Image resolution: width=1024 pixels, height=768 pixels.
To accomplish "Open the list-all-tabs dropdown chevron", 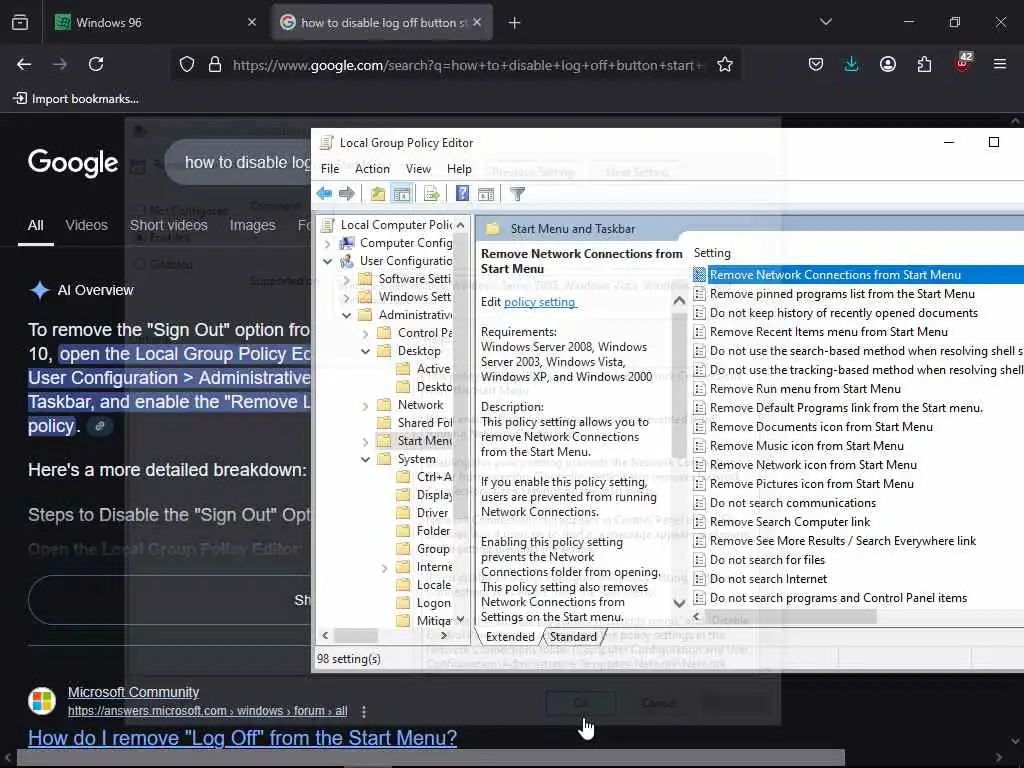I will pos(825,22).
